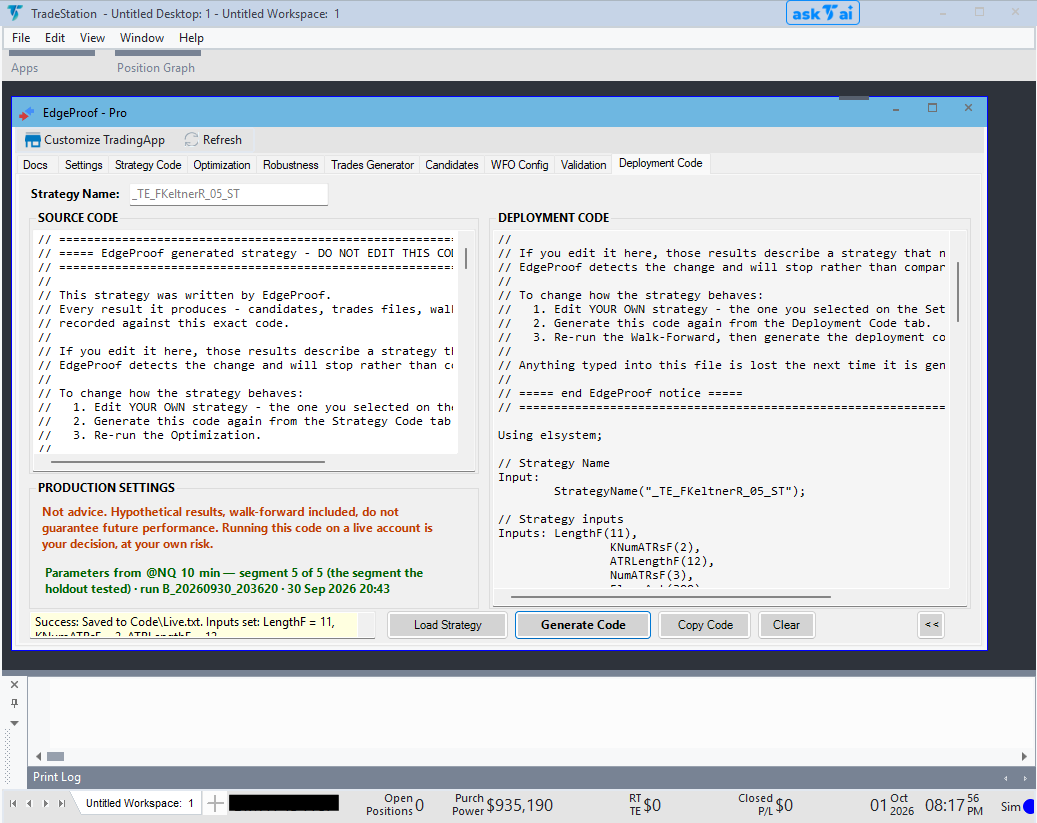Switch to the Robustness tab
The height and width of the screenshot is (823, 1037).
(291, 165)
